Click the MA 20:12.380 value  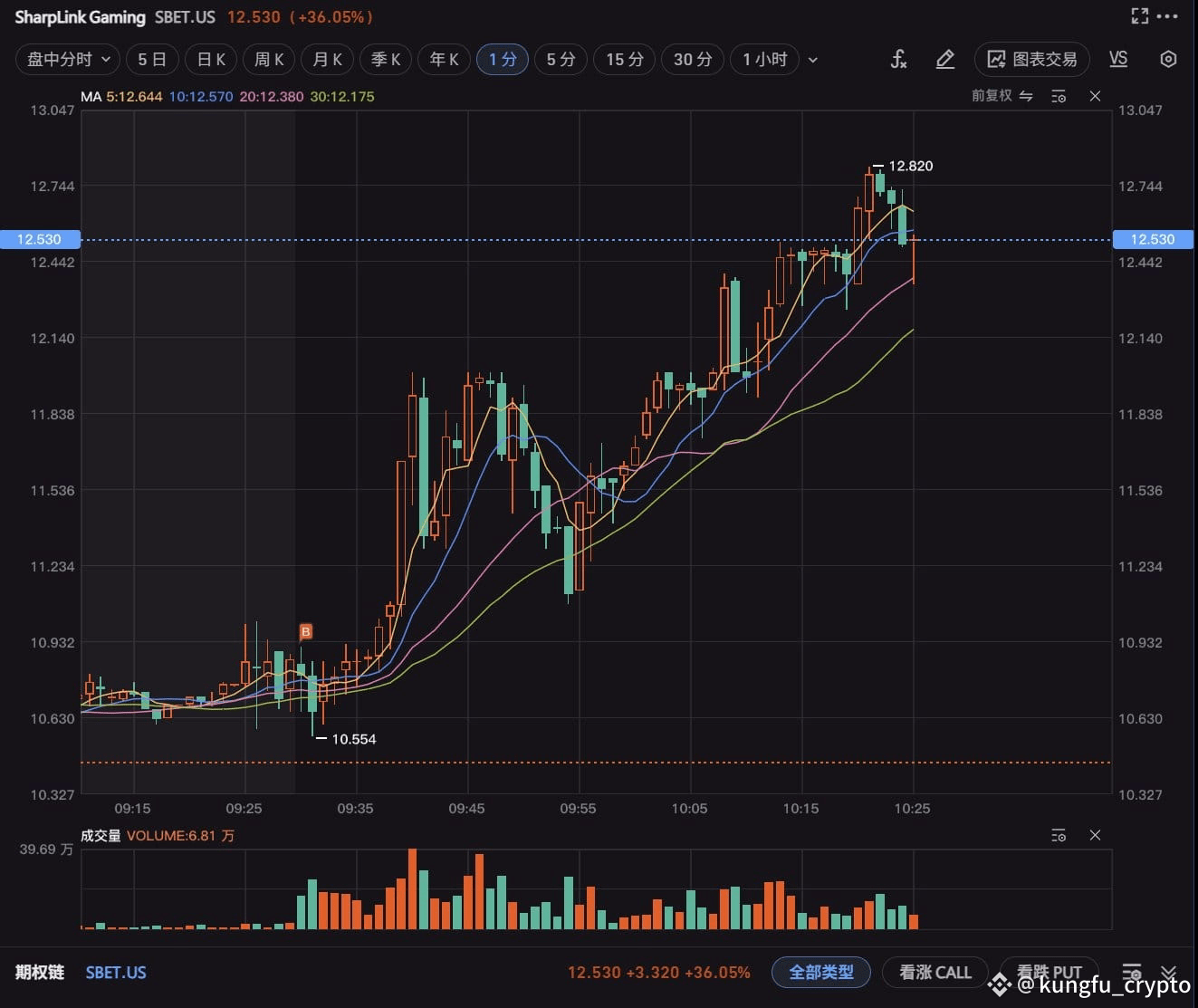pyautogui.click(x=272, y=96)
